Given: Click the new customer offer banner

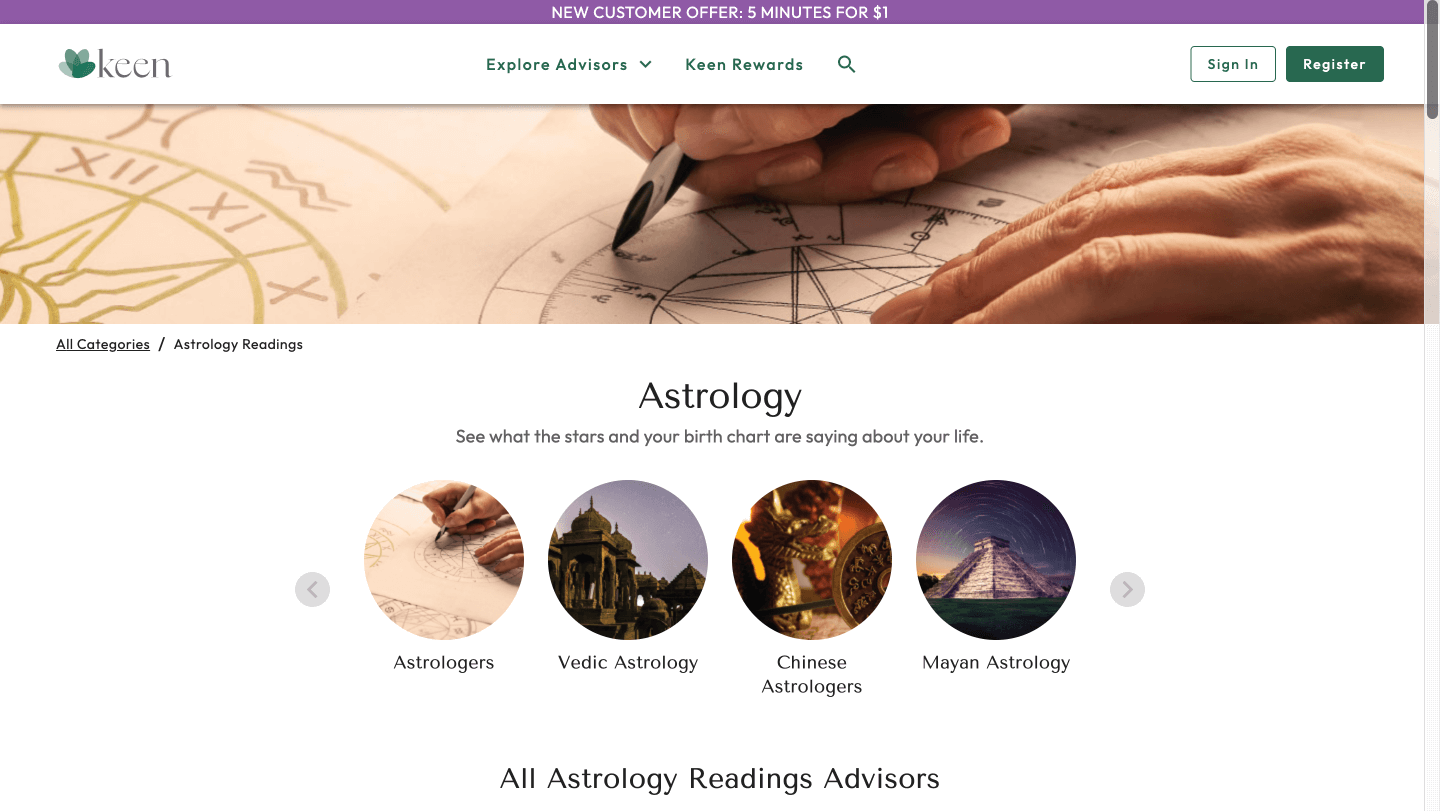Looking at the screenshot, I should pos(720,12).
